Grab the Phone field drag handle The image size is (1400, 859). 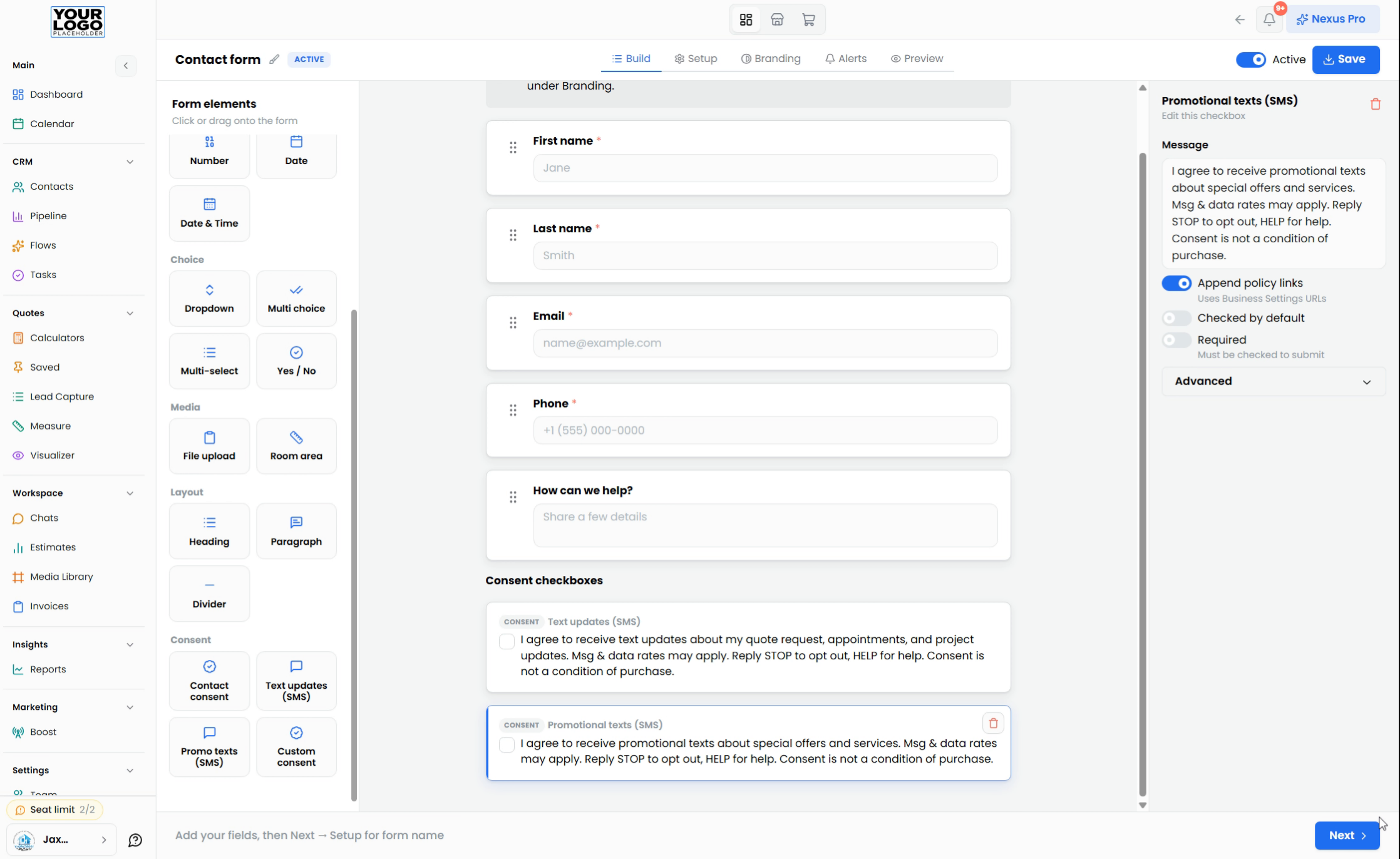click(x=513, y=410)
